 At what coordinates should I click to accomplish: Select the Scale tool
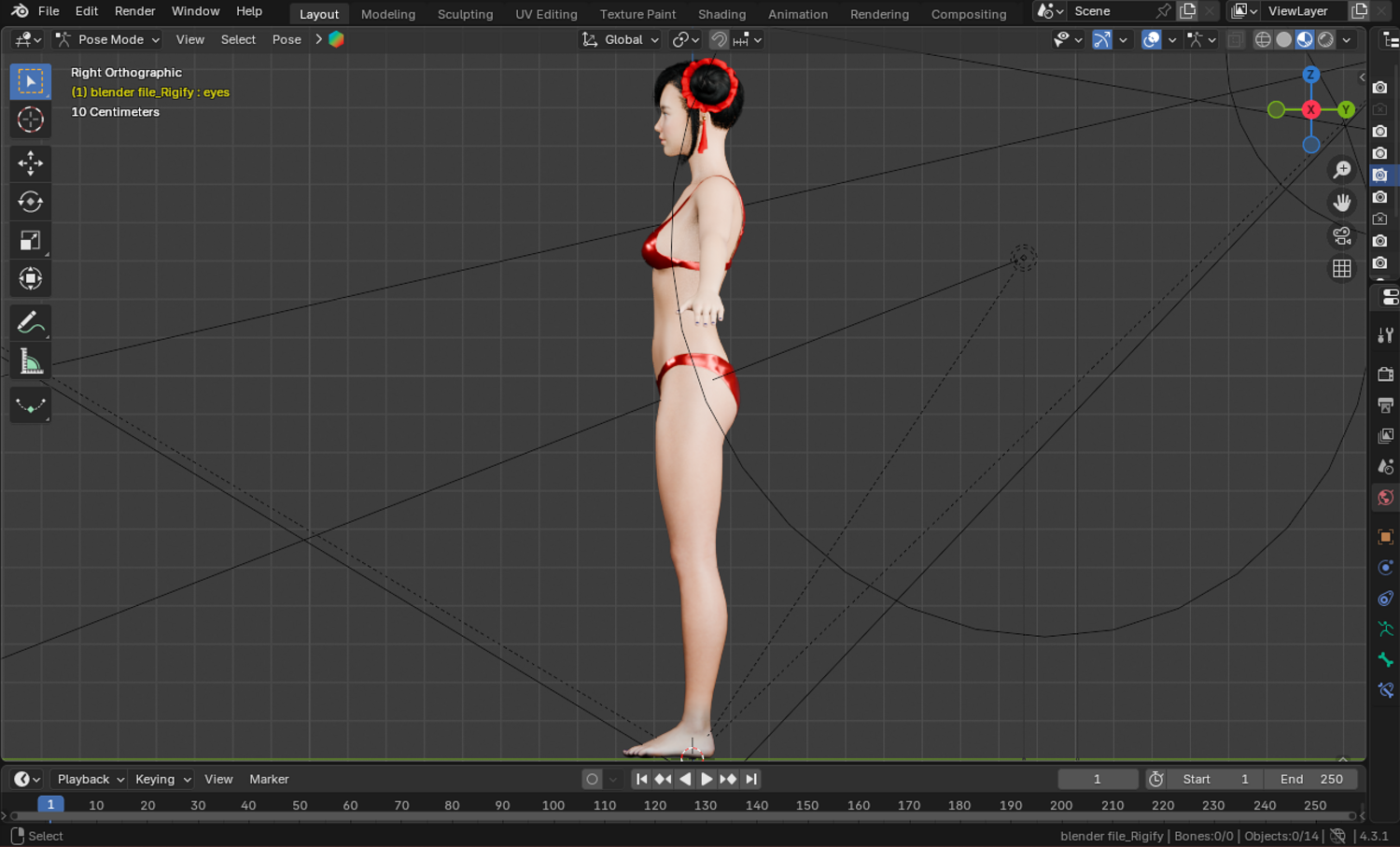coord(30,240)
